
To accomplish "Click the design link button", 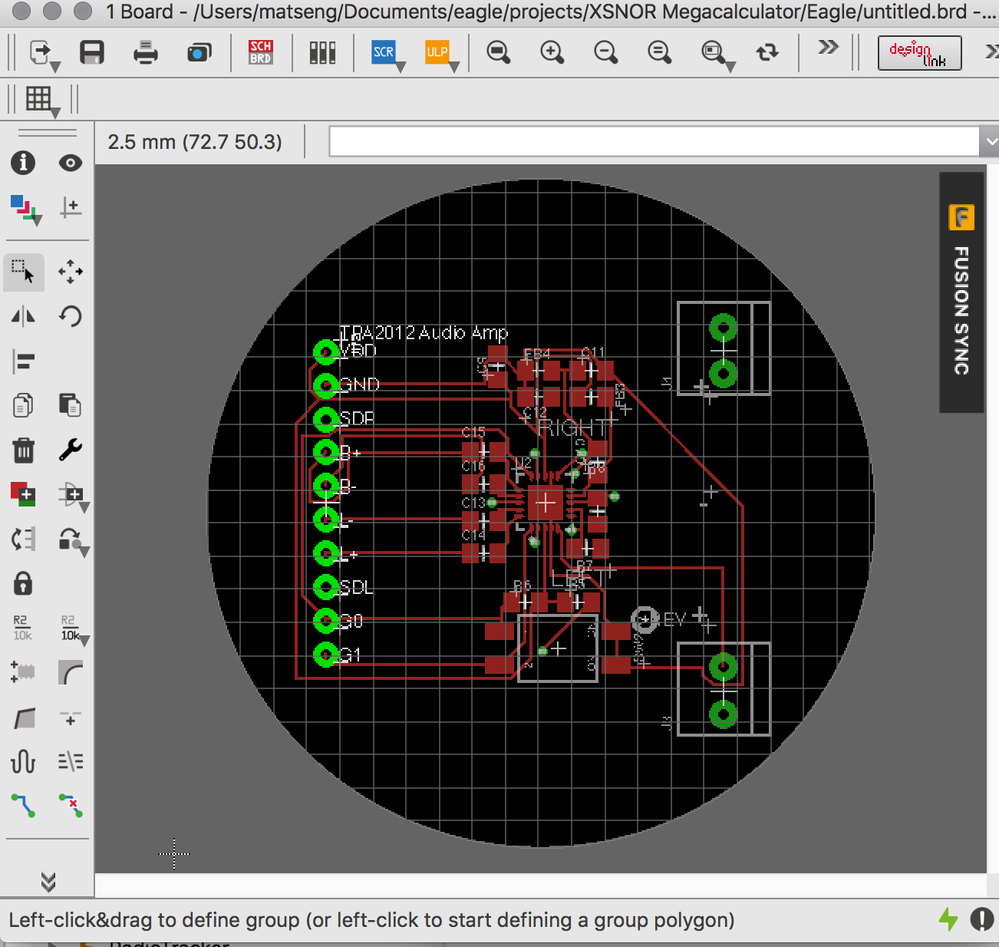I will (919, 54).
